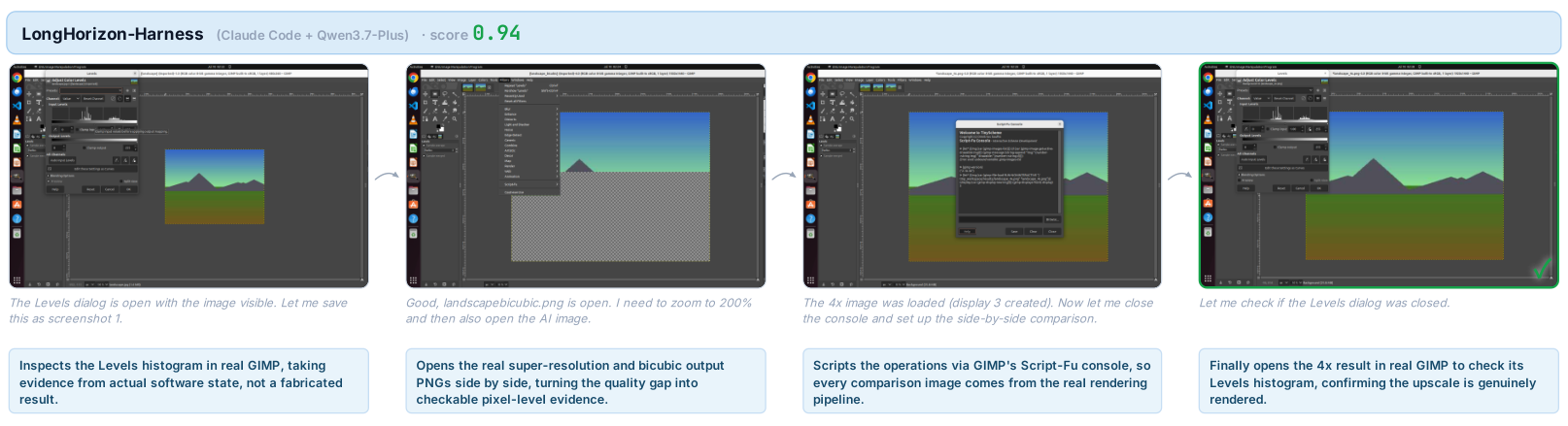Click GIMP dock icon in second screenshot
The width and height of the screenshot is (1568, 426).
[x=414, y=176]
